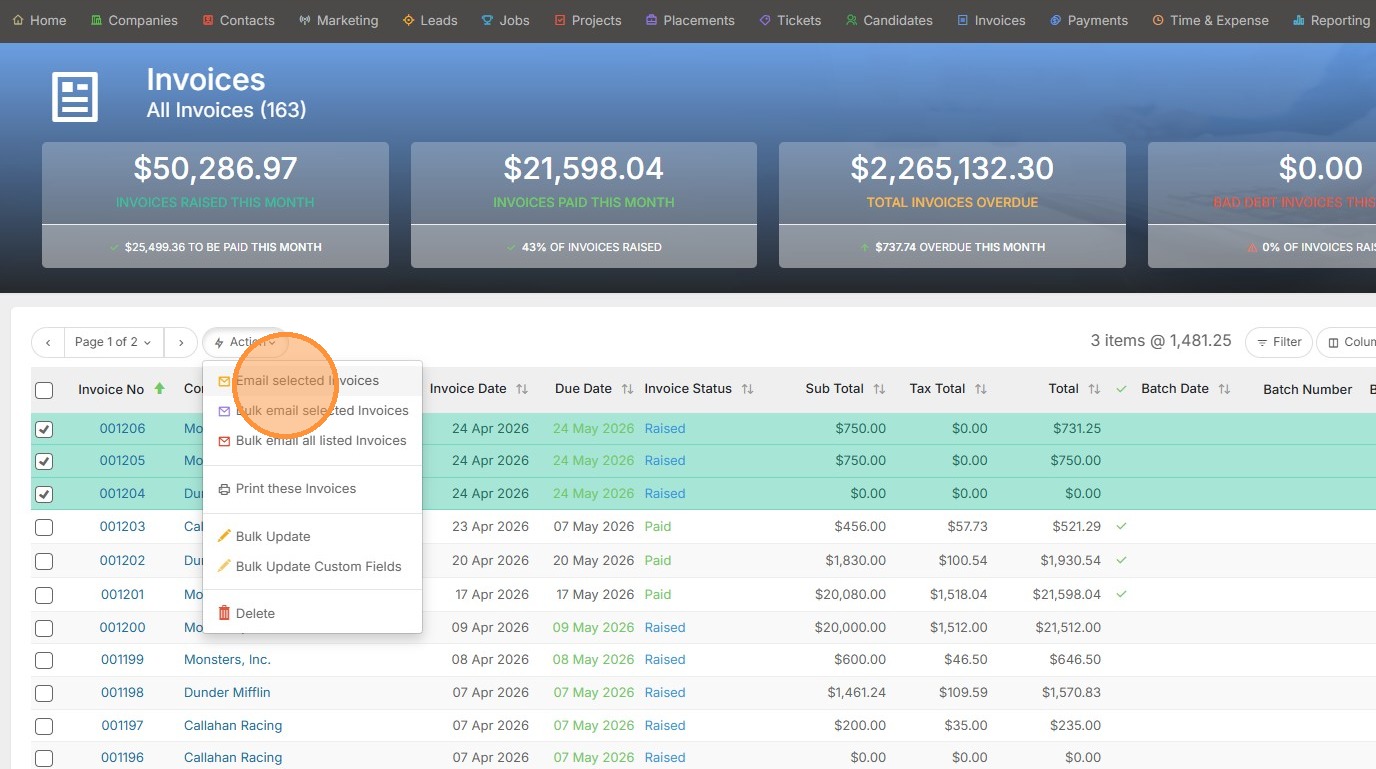Viewport: 1376px width, 769px height.
Task: Click the Tax Total sort arrows
Action: [x=981, y=389]
